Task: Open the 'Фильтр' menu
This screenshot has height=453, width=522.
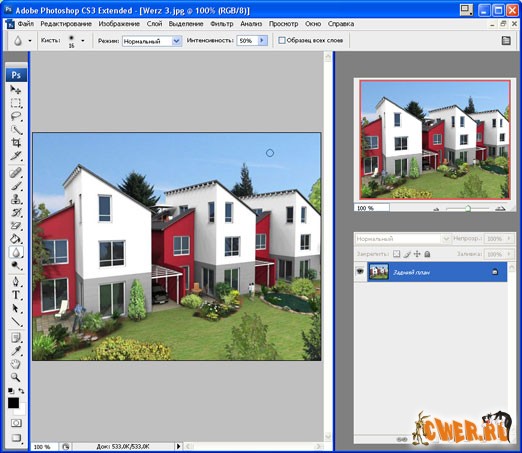Action: coord(222,24)
